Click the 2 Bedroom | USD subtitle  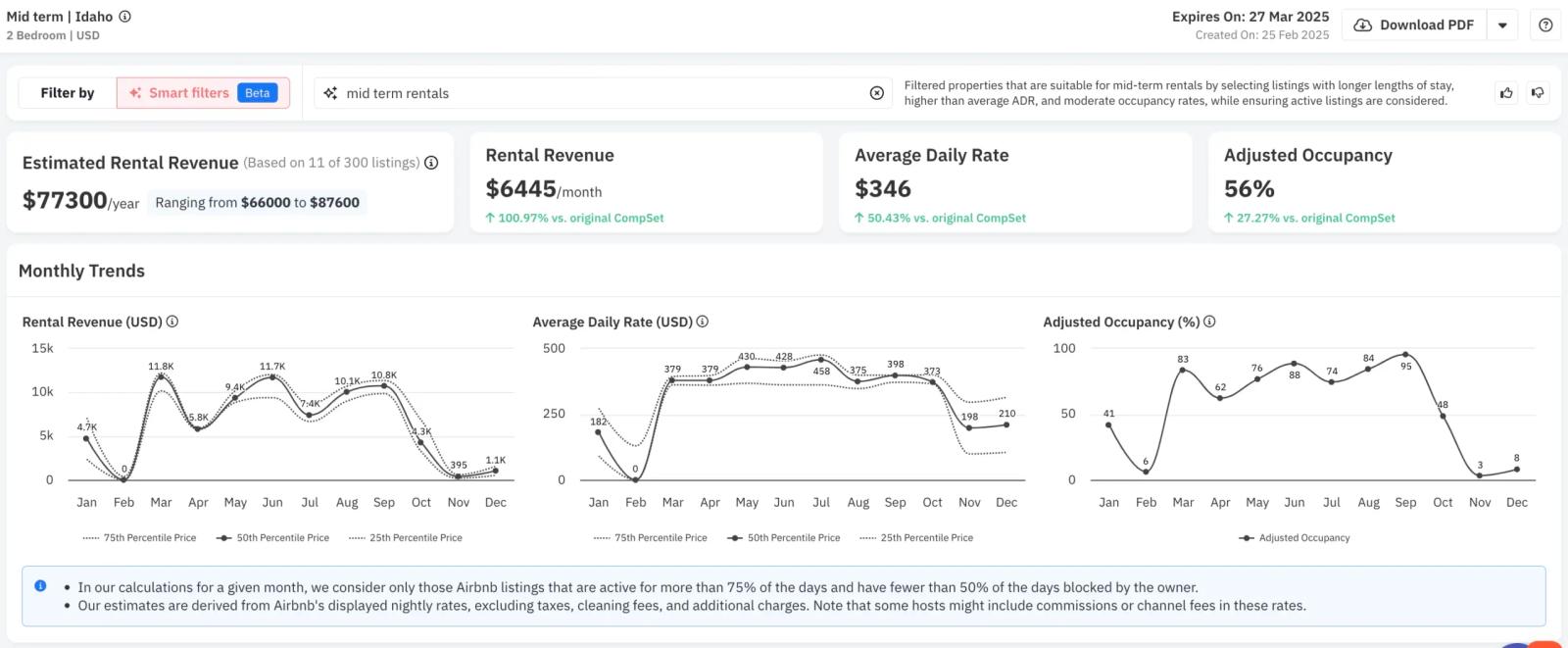click(x=53, y=35)
